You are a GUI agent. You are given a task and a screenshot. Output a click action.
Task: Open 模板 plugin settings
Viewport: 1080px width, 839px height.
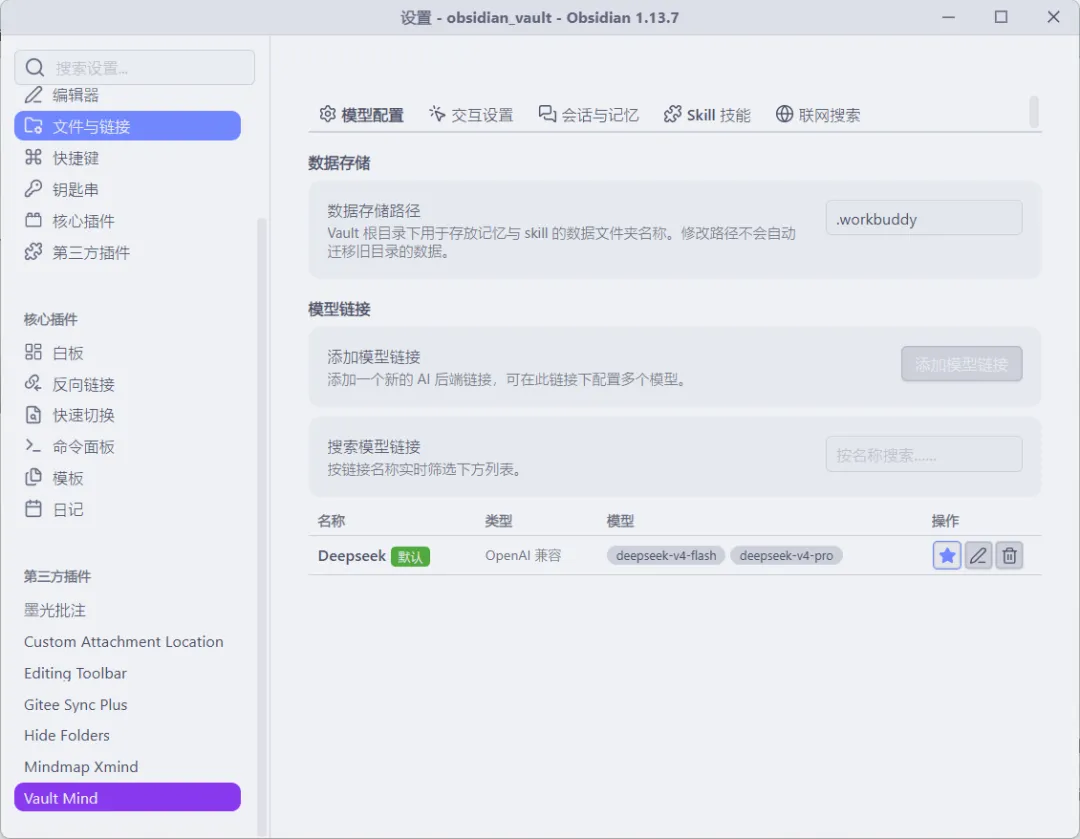127,477
